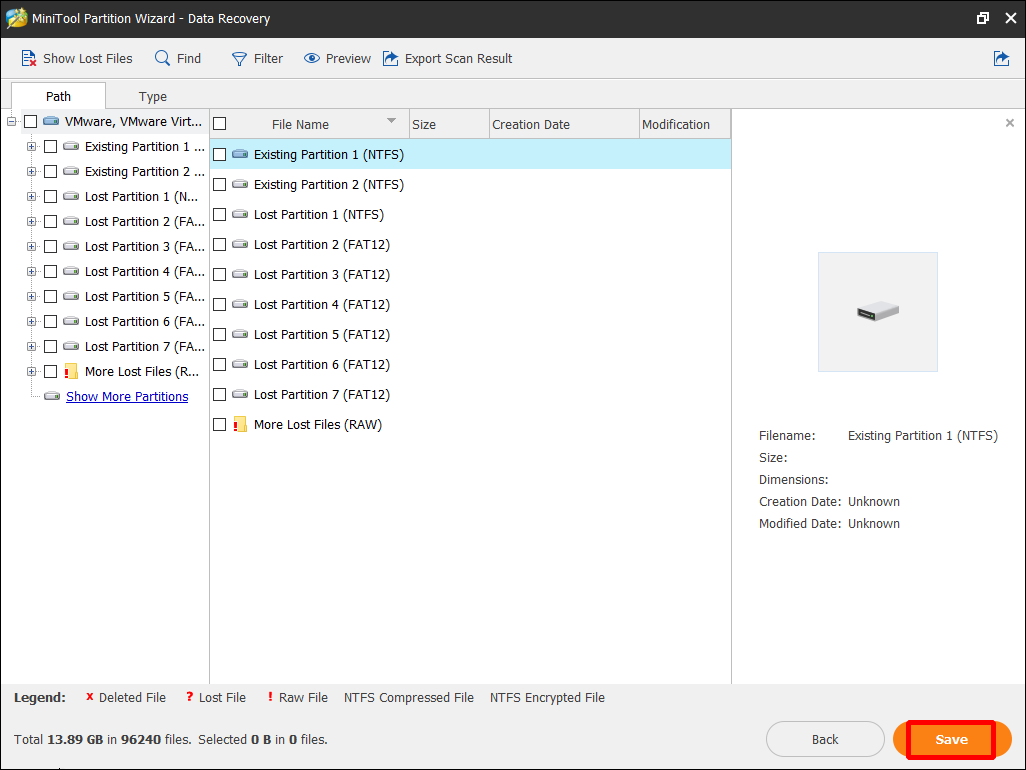This screenshot has width=1026, height=770.
Task: Click the Preview eye icon
Action: click(311, 58)
